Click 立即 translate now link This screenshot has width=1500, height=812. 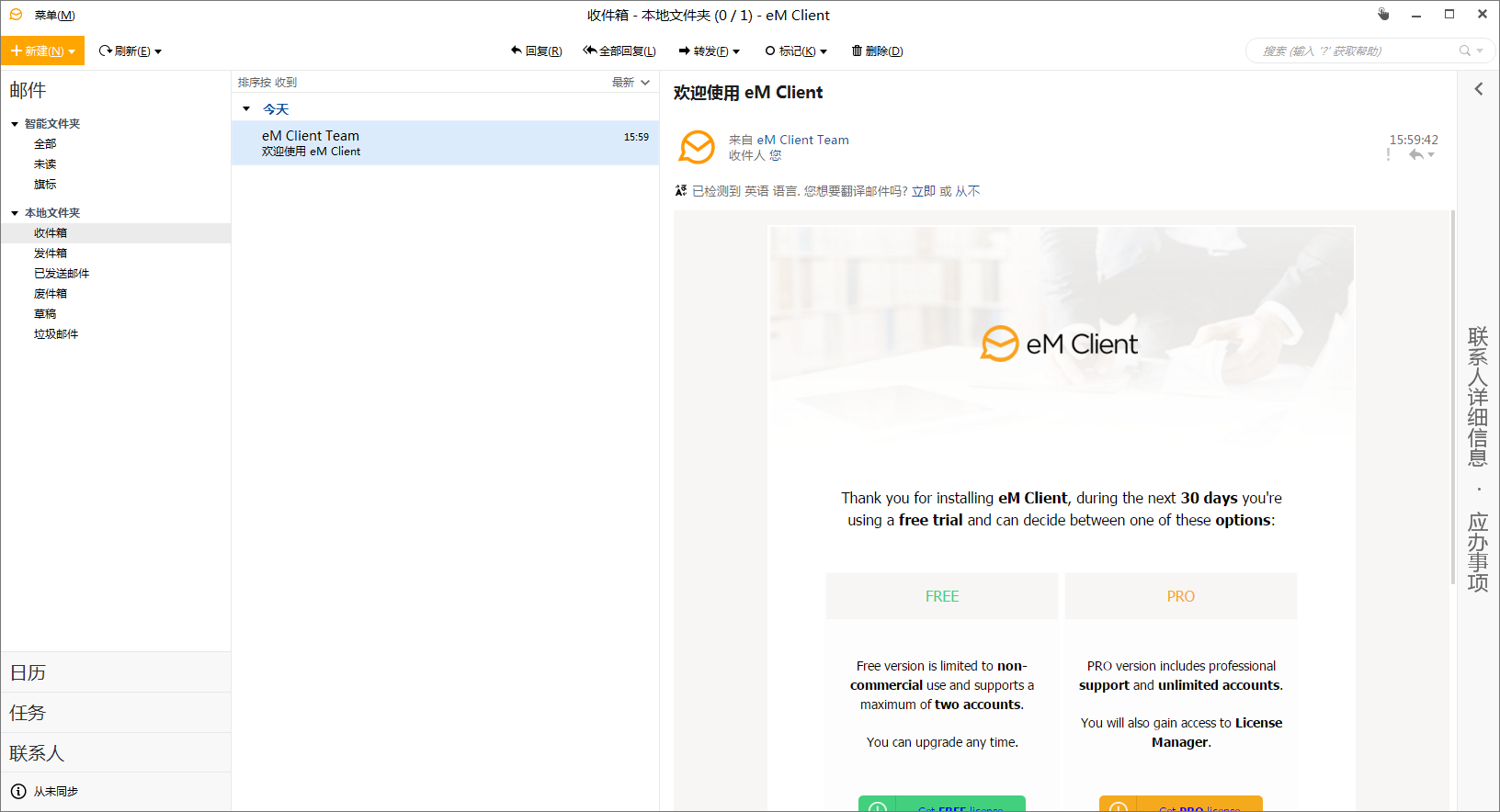tap(924, 191)
